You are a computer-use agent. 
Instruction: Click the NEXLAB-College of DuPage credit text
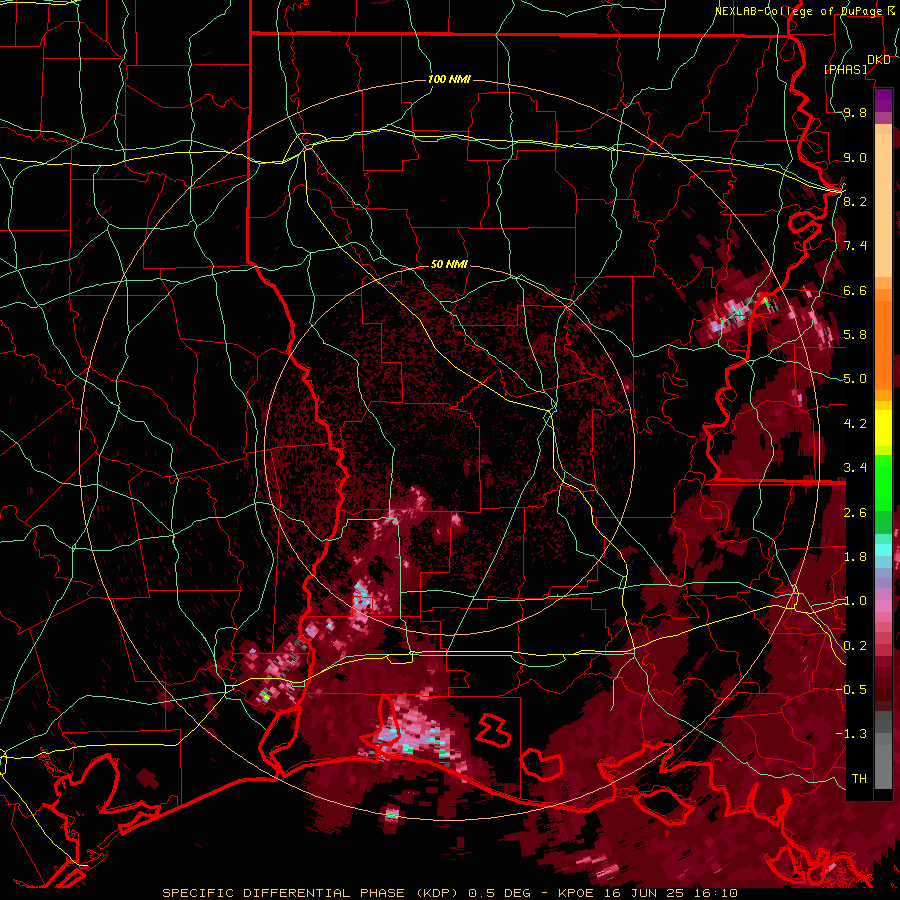pyautogui.click(x=800, y=11)
